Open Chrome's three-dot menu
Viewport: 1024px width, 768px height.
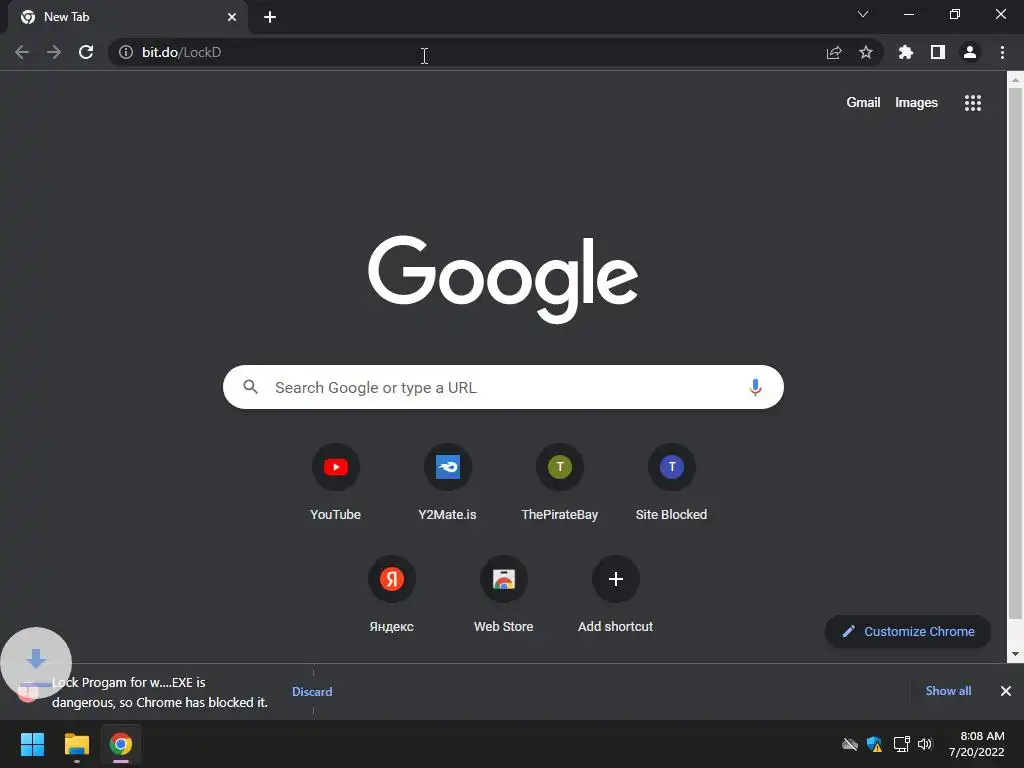pos(1002,52)
